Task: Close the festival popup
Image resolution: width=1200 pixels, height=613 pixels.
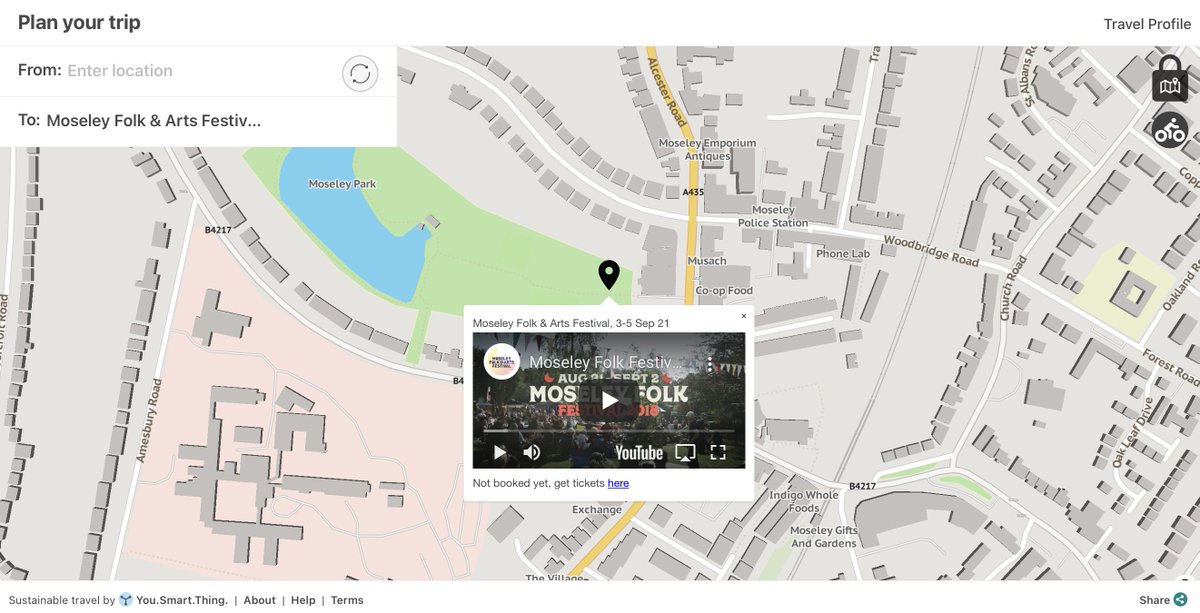Action: tap(743, 316)
